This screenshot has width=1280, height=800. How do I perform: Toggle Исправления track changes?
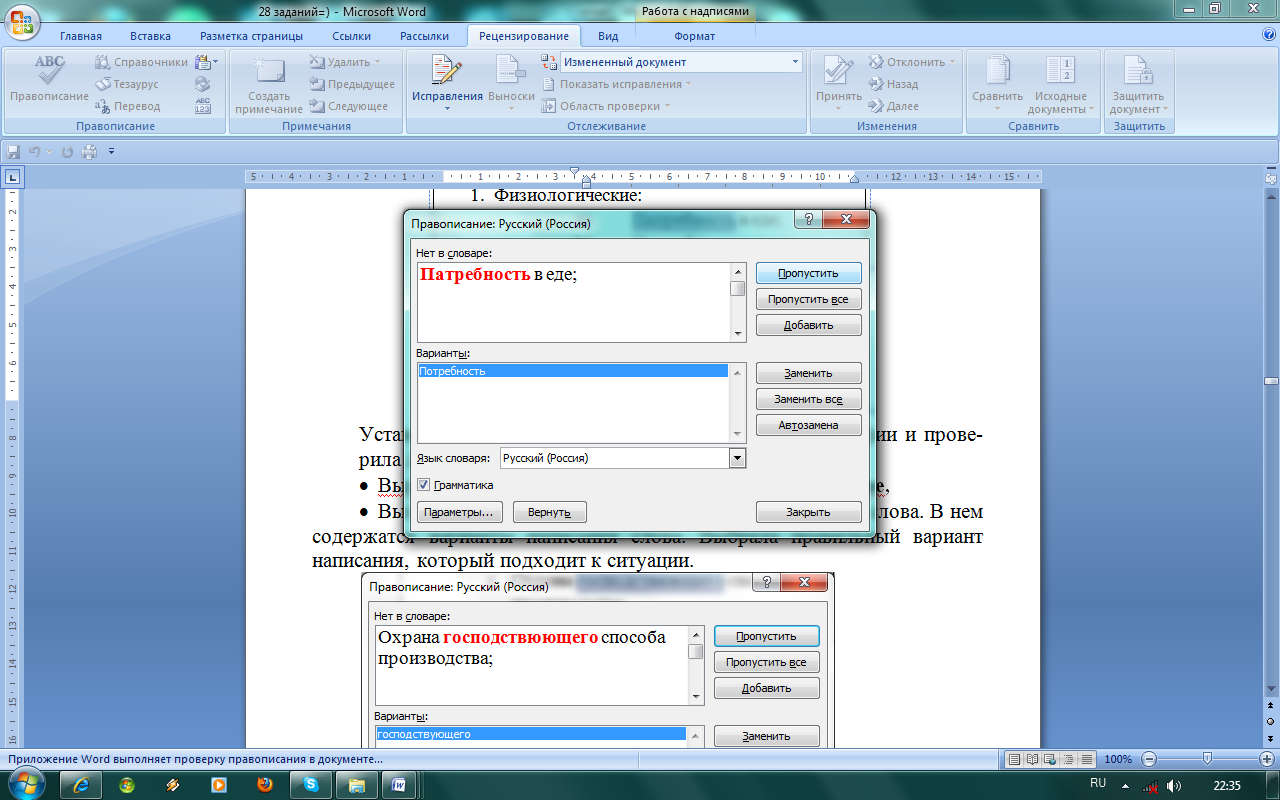click(446, 82)
